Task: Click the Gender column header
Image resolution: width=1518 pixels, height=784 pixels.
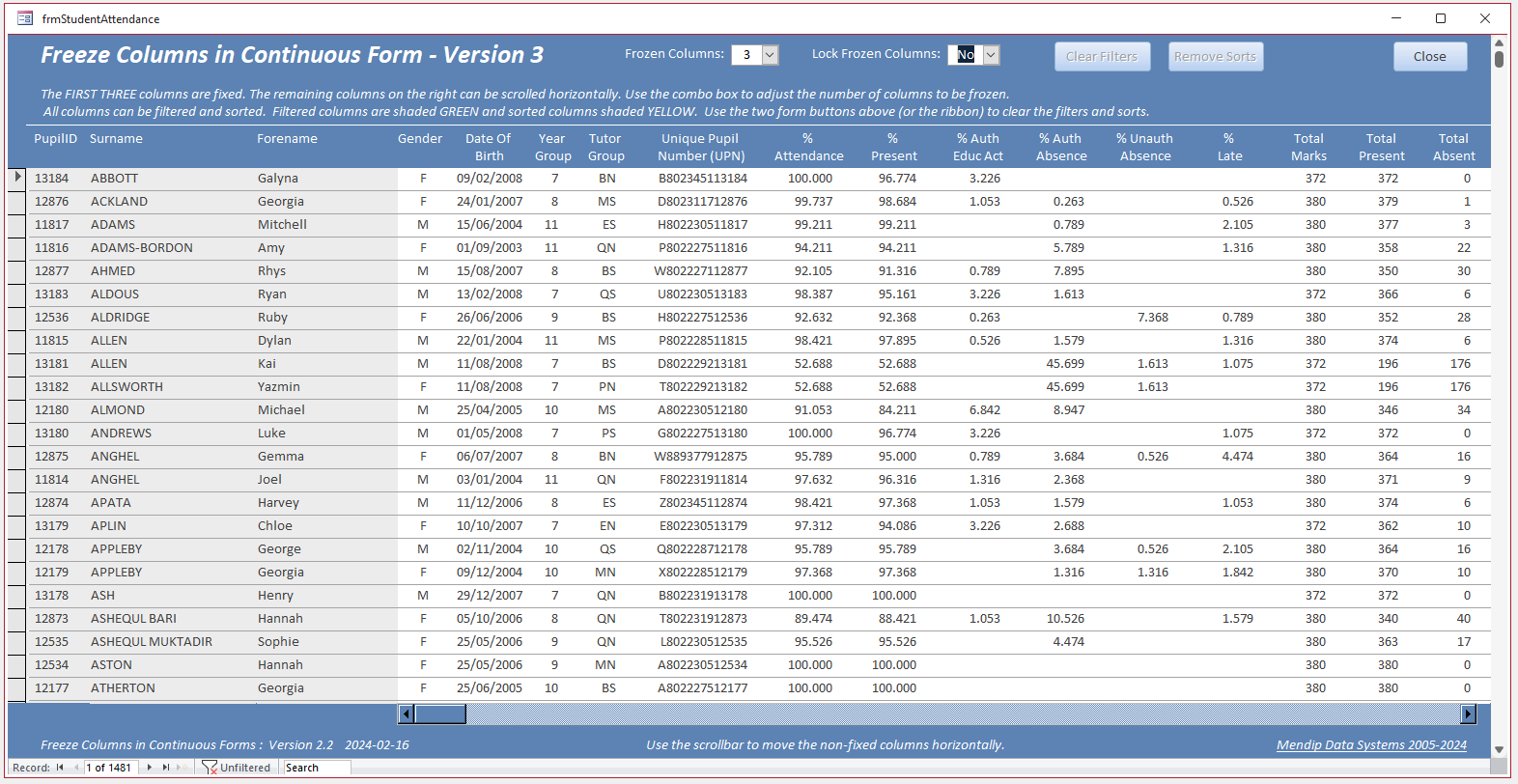Action: tap(420, 138)
